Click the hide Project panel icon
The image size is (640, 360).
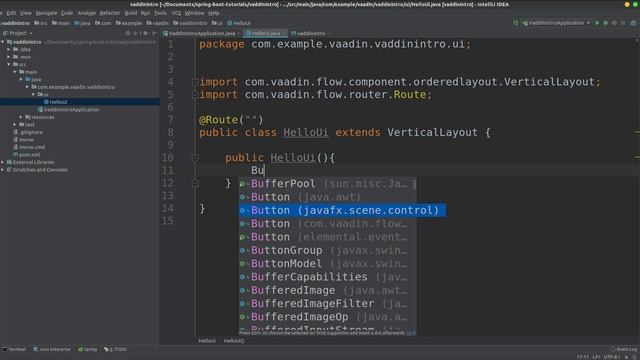tap(154, 33)
